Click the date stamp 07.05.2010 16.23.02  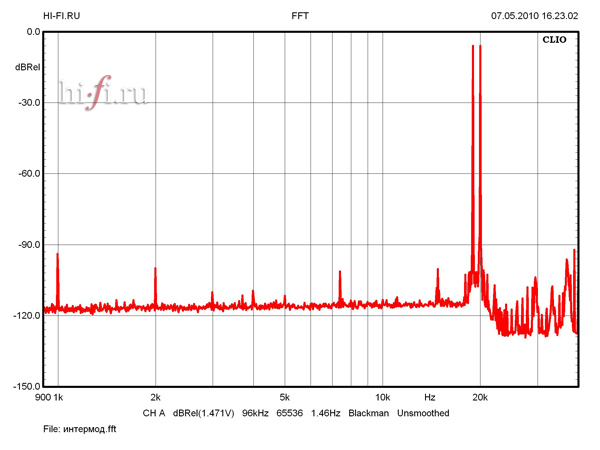535,16
